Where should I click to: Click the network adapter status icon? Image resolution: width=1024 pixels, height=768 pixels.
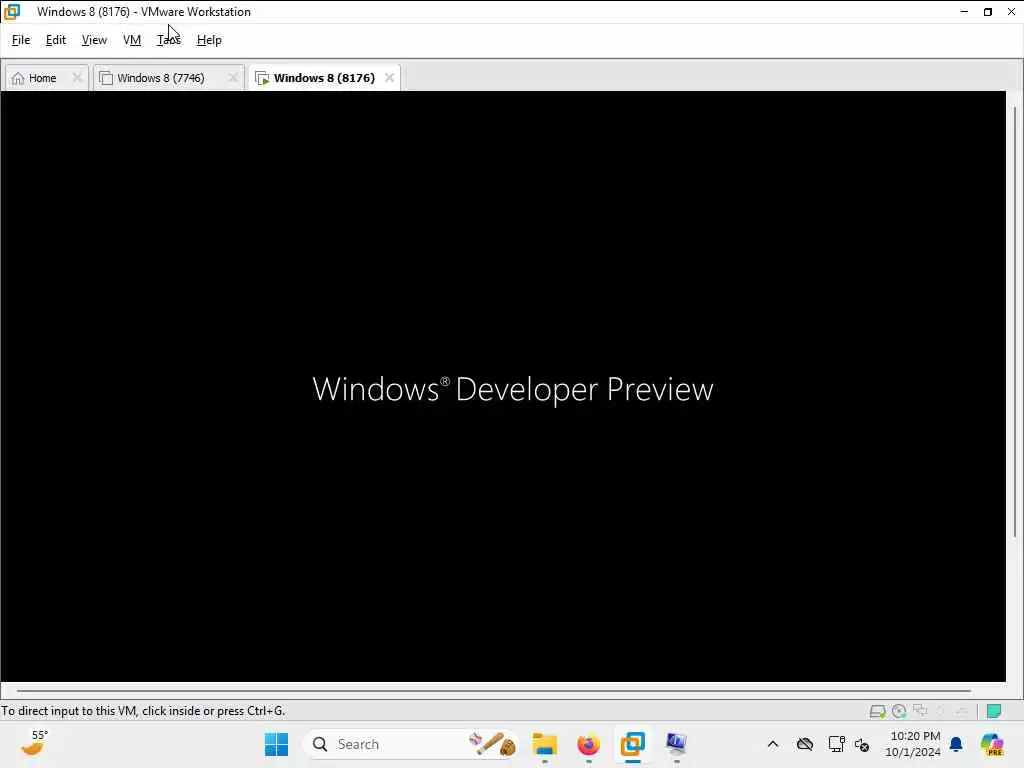click(920, 711)
